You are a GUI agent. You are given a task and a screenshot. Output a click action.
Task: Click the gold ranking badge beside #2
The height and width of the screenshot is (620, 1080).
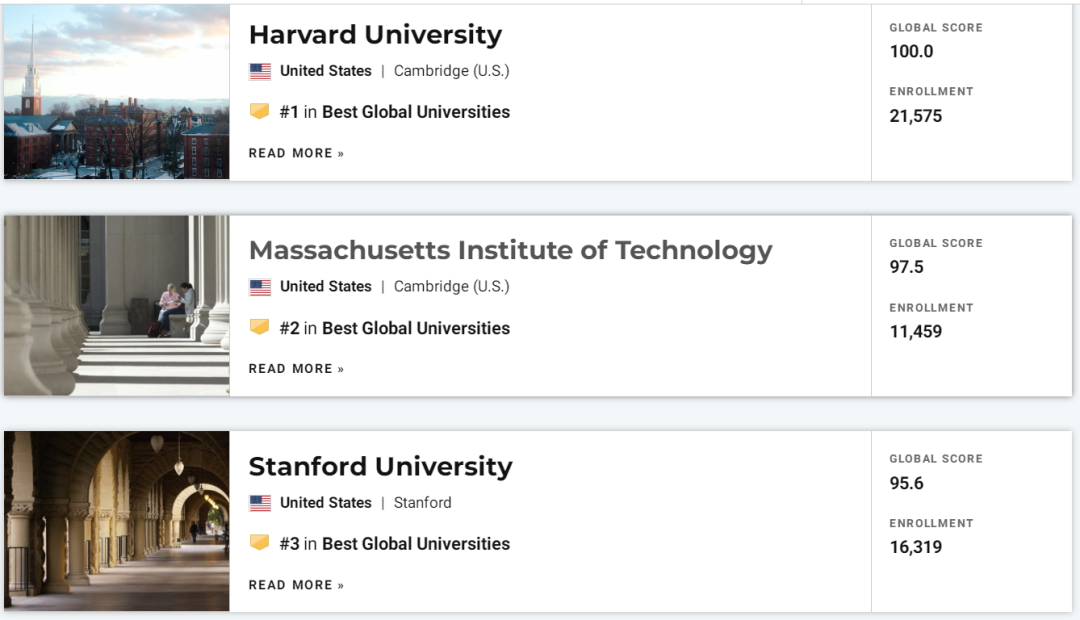[260, 327]
